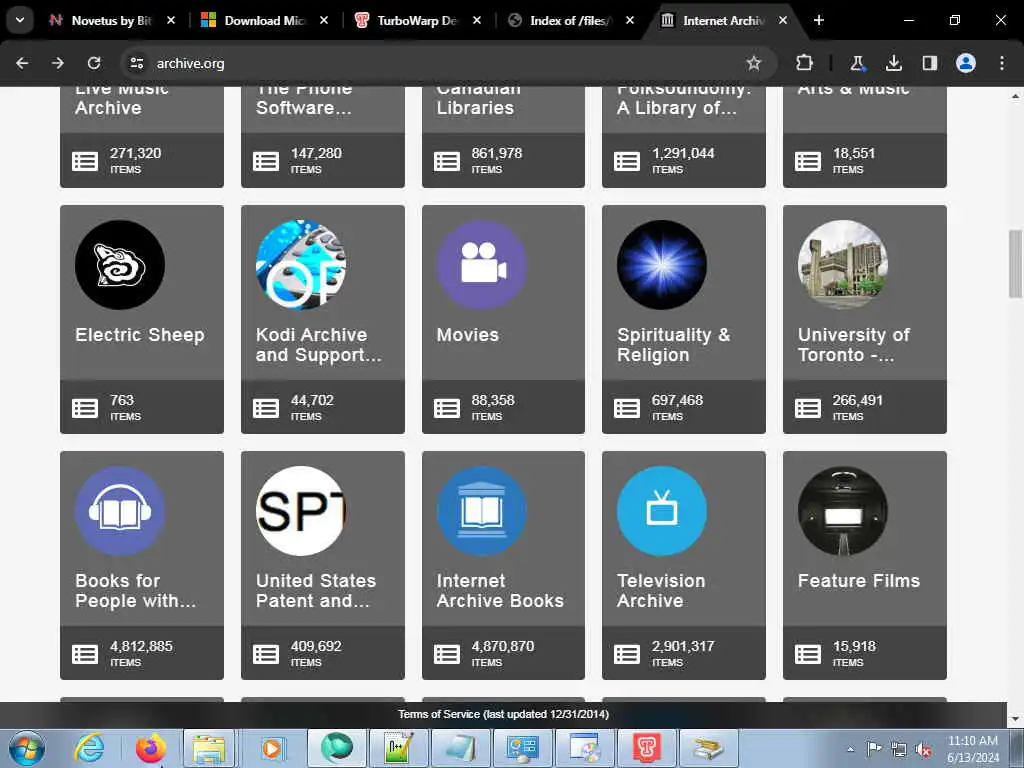This screenshot has height=768, width=1024.
Task: Open Firefox from the taskbar
Action: pyautogui.click(x=151, y=748)
